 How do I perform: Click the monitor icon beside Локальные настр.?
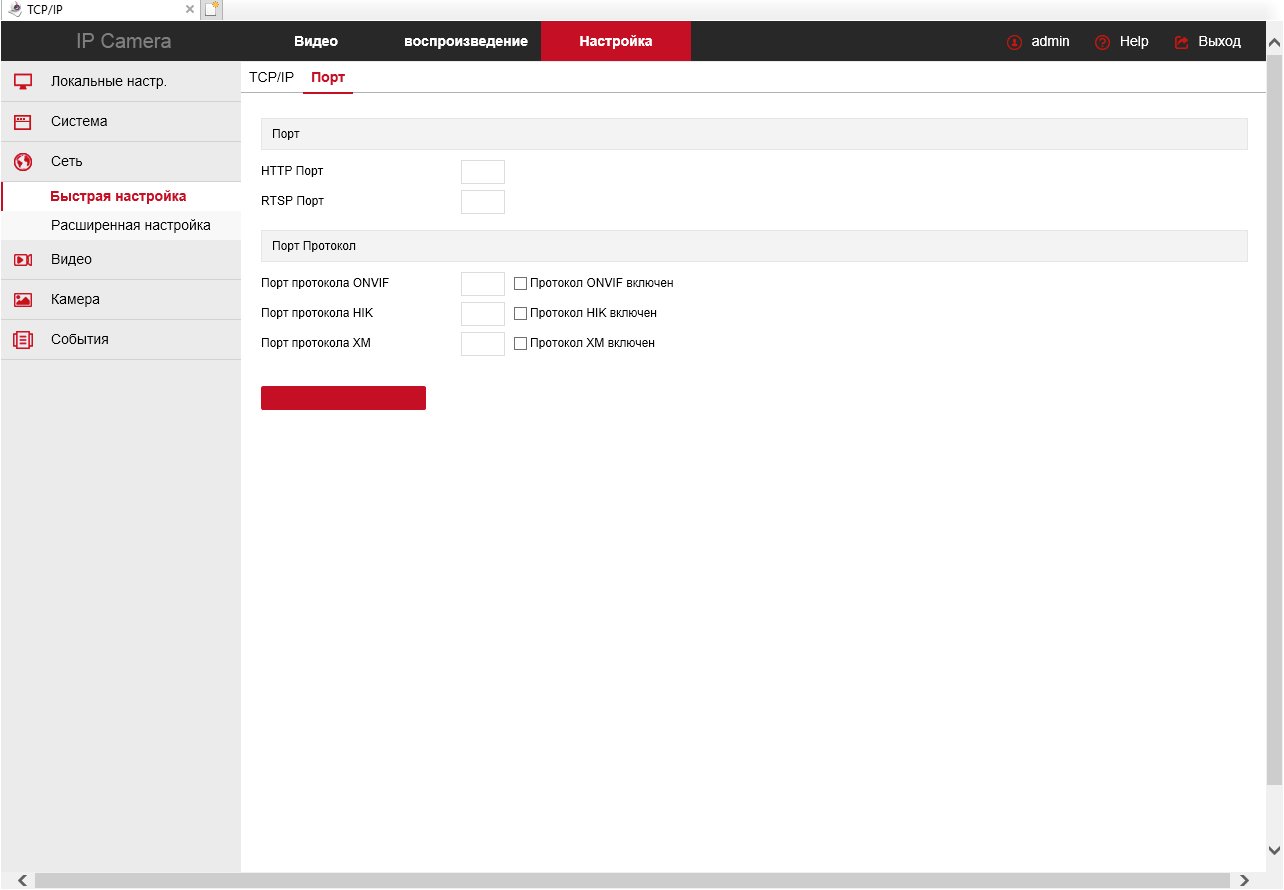point(23,82)
